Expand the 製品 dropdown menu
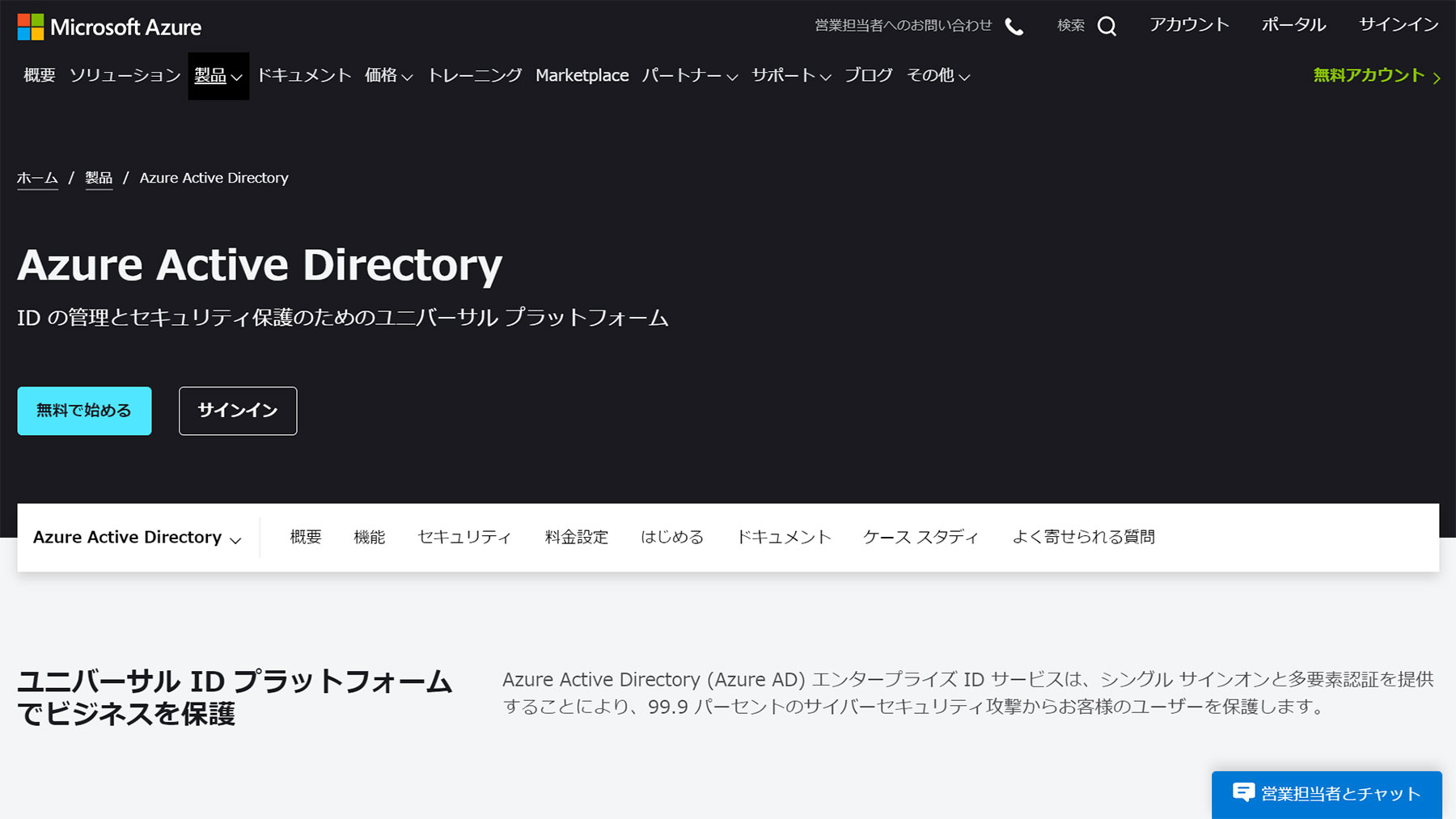Image resolution: width=1456 pixels, height=819 pixels. [218, 76]
